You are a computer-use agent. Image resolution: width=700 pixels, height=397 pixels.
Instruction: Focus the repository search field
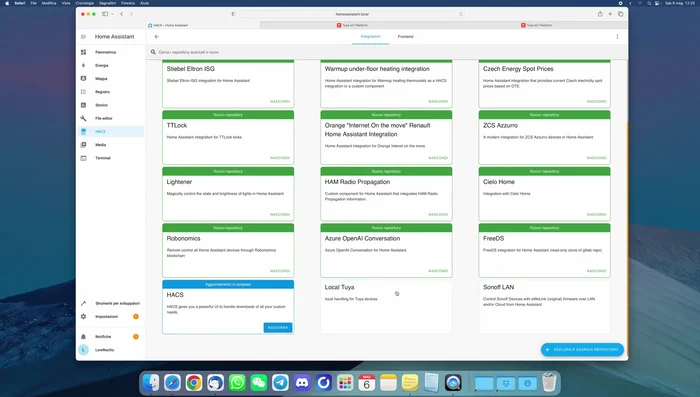(x=386, y=52)
